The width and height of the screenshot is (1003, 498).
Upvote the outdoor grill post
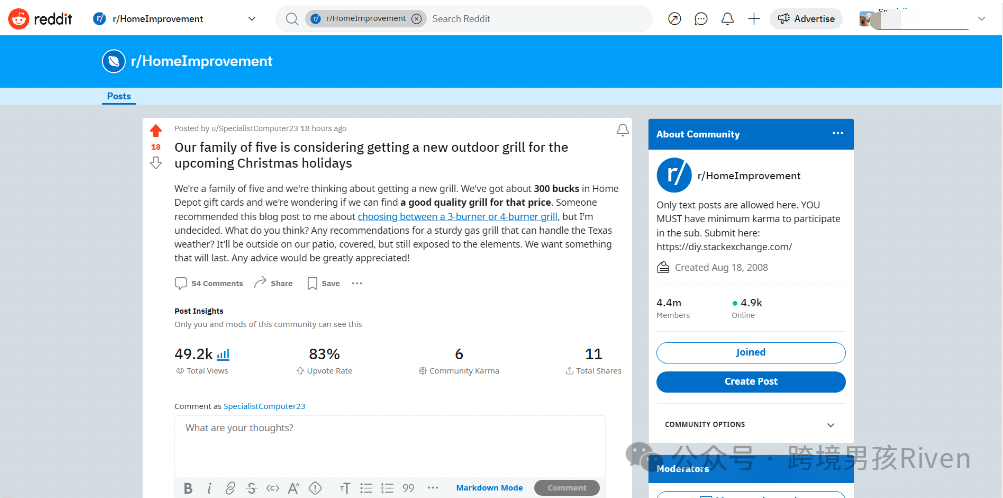tap(155, 131)
